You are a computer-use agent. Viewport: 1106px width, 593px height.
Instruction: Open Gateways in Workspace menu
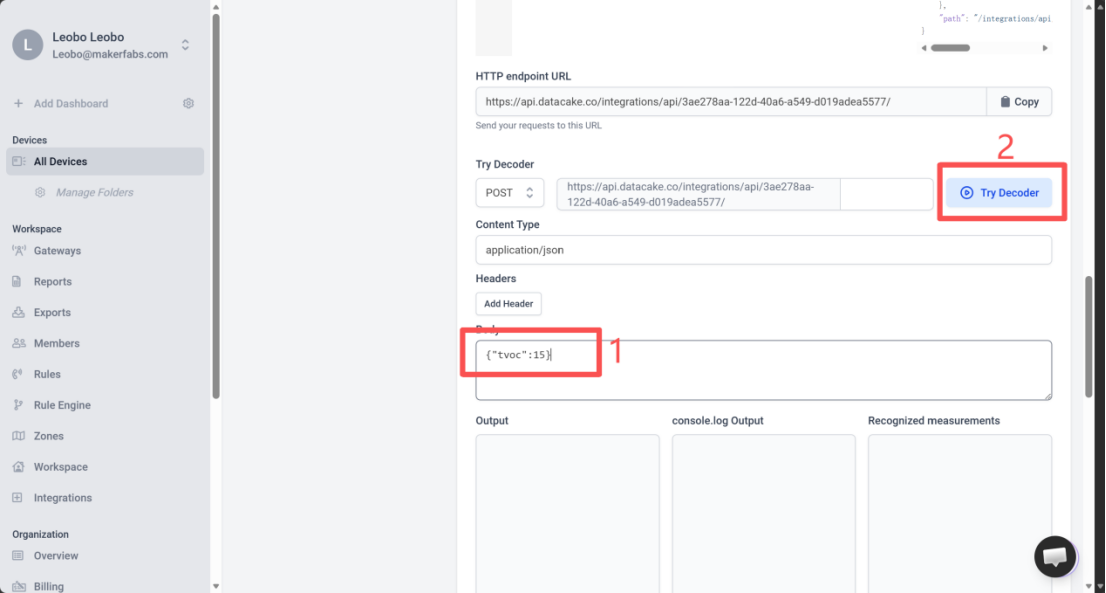pos(57,251)
